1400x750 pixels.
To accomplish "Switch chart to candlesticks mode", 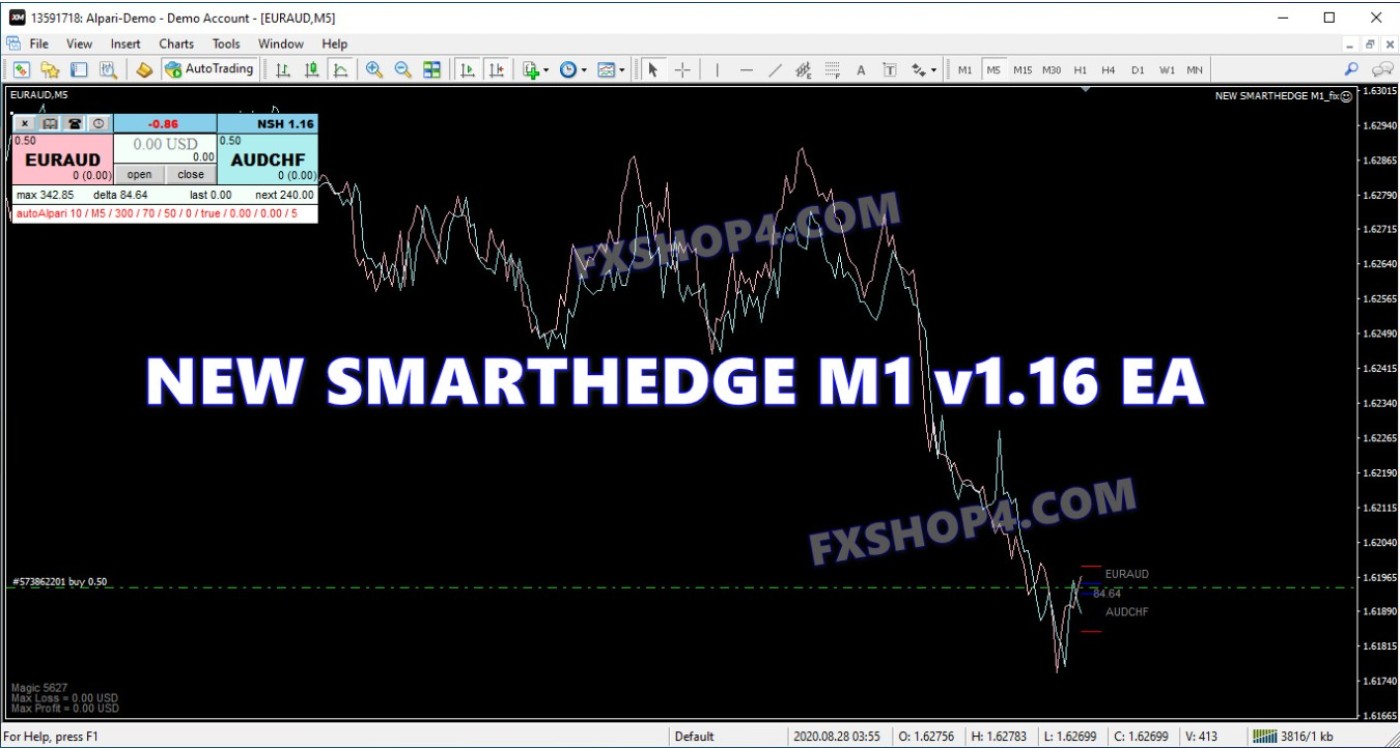I will point(312,70).
